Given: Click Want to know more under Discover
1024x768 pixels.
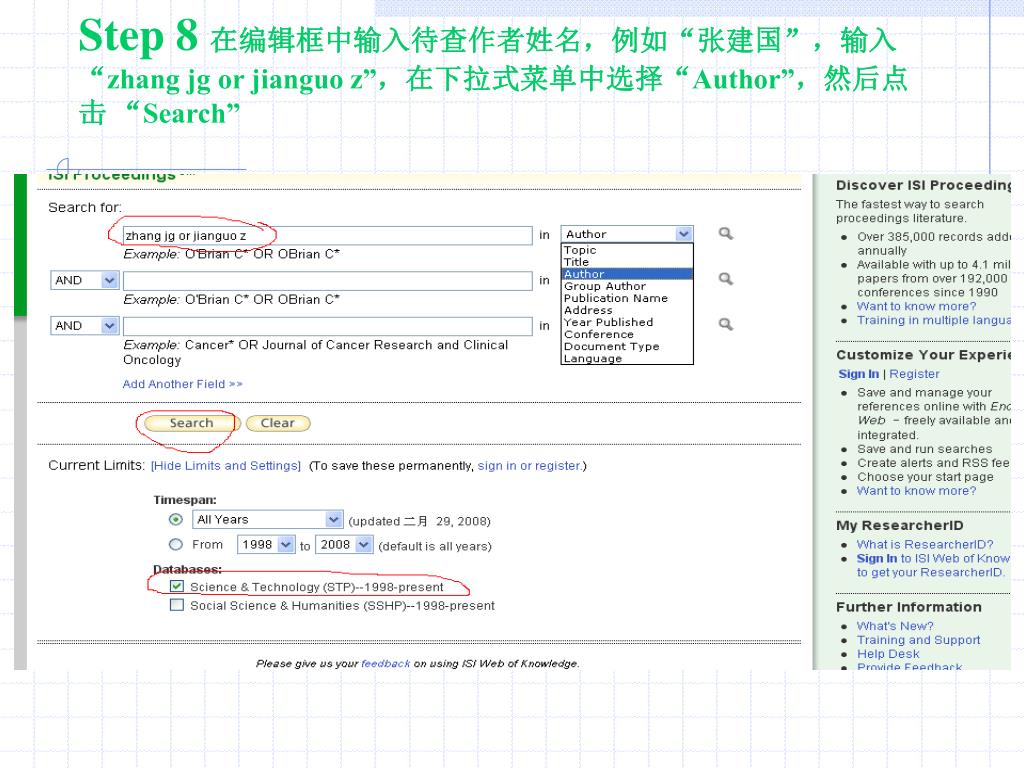Looking at the screenshot, I should 916,306.
